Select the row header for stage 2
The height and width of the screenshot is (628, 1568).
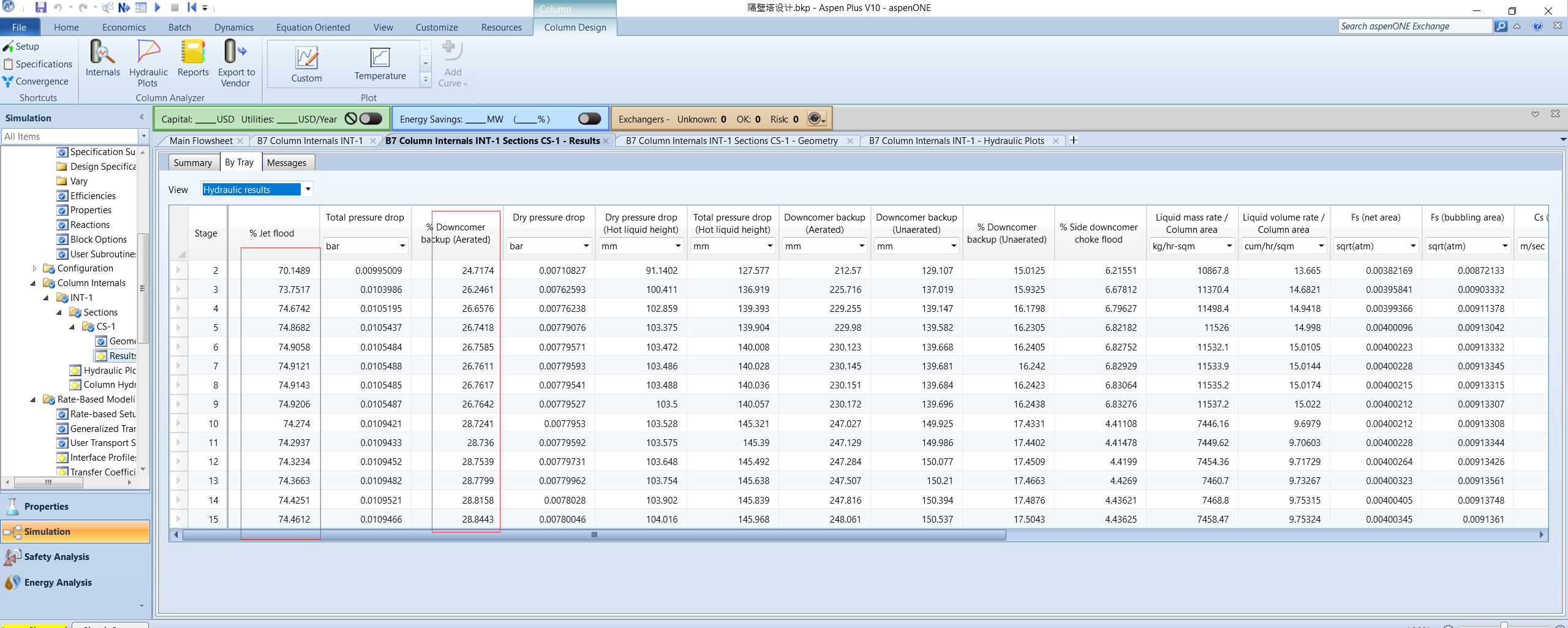[x=178, y=270]
